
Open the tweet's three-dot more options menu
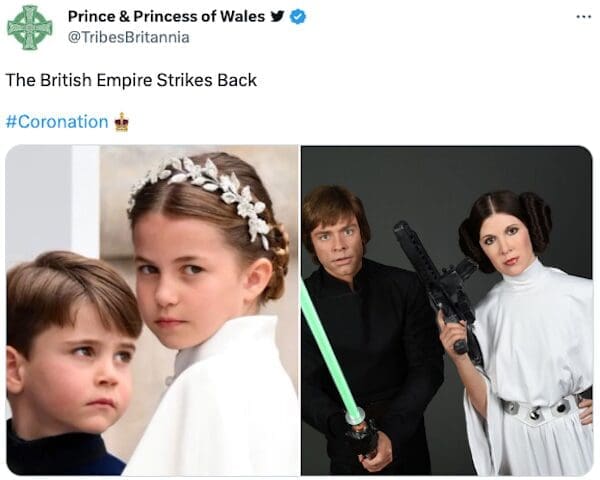584,17
